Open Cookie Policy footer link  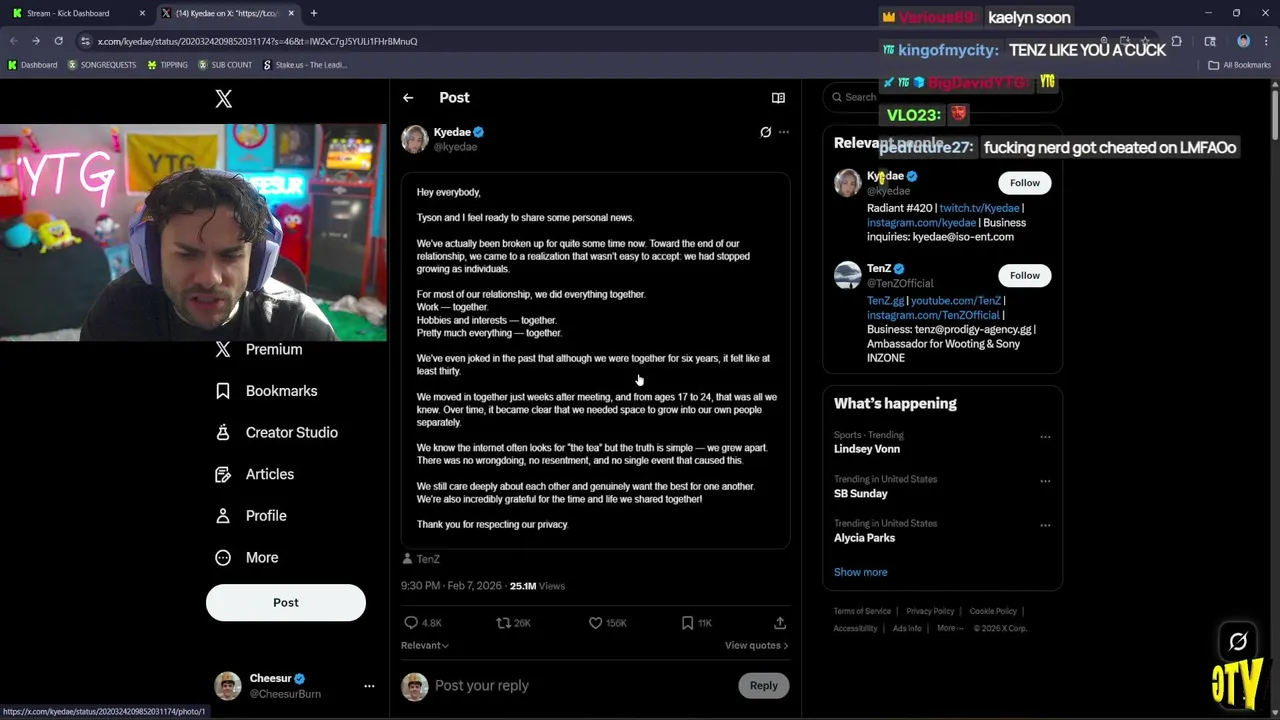pyautogui.click(x=993, y=611)
